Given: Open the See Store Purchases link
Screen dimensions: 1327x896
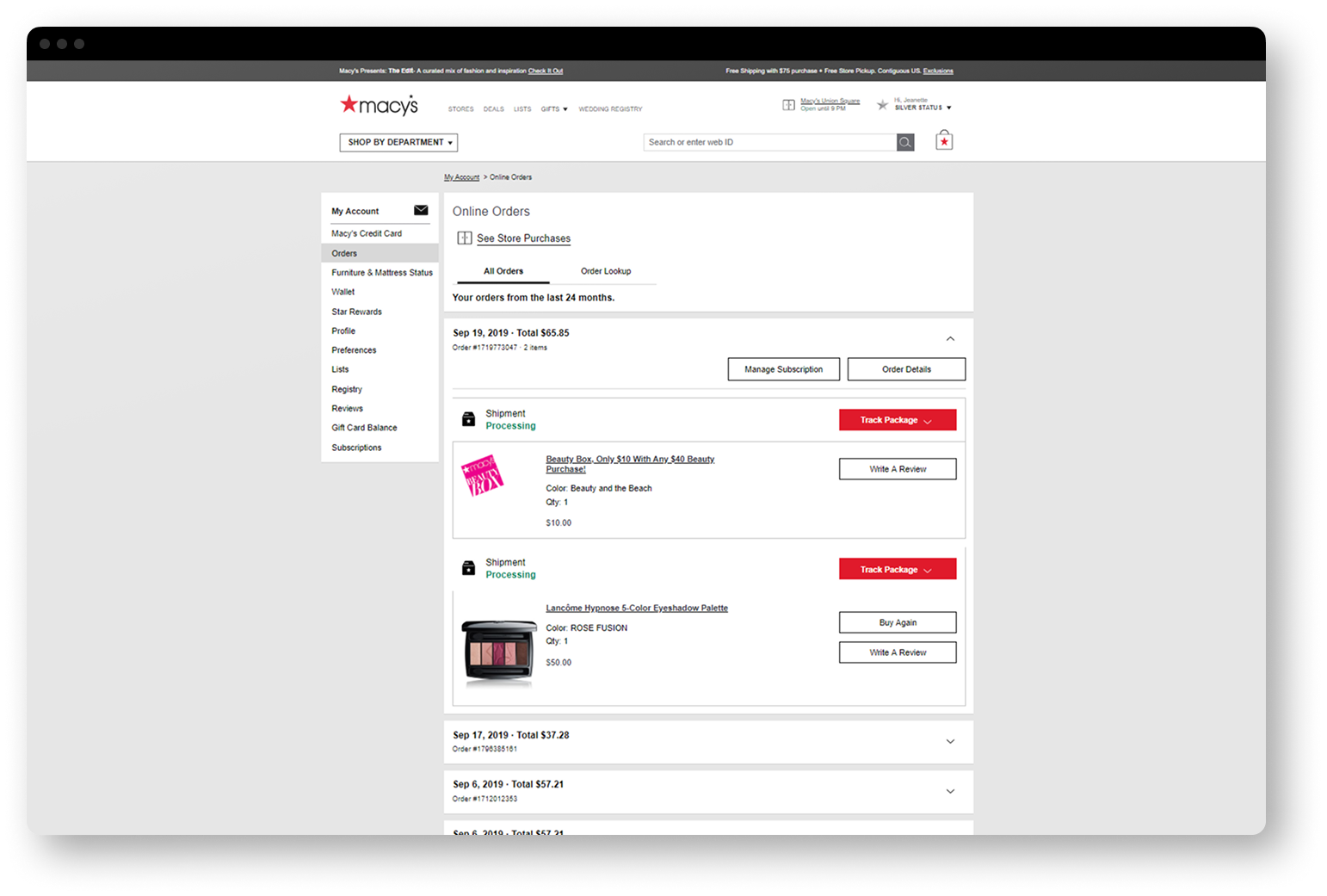Looking at the screenshot, I should [x=523, y=238].
